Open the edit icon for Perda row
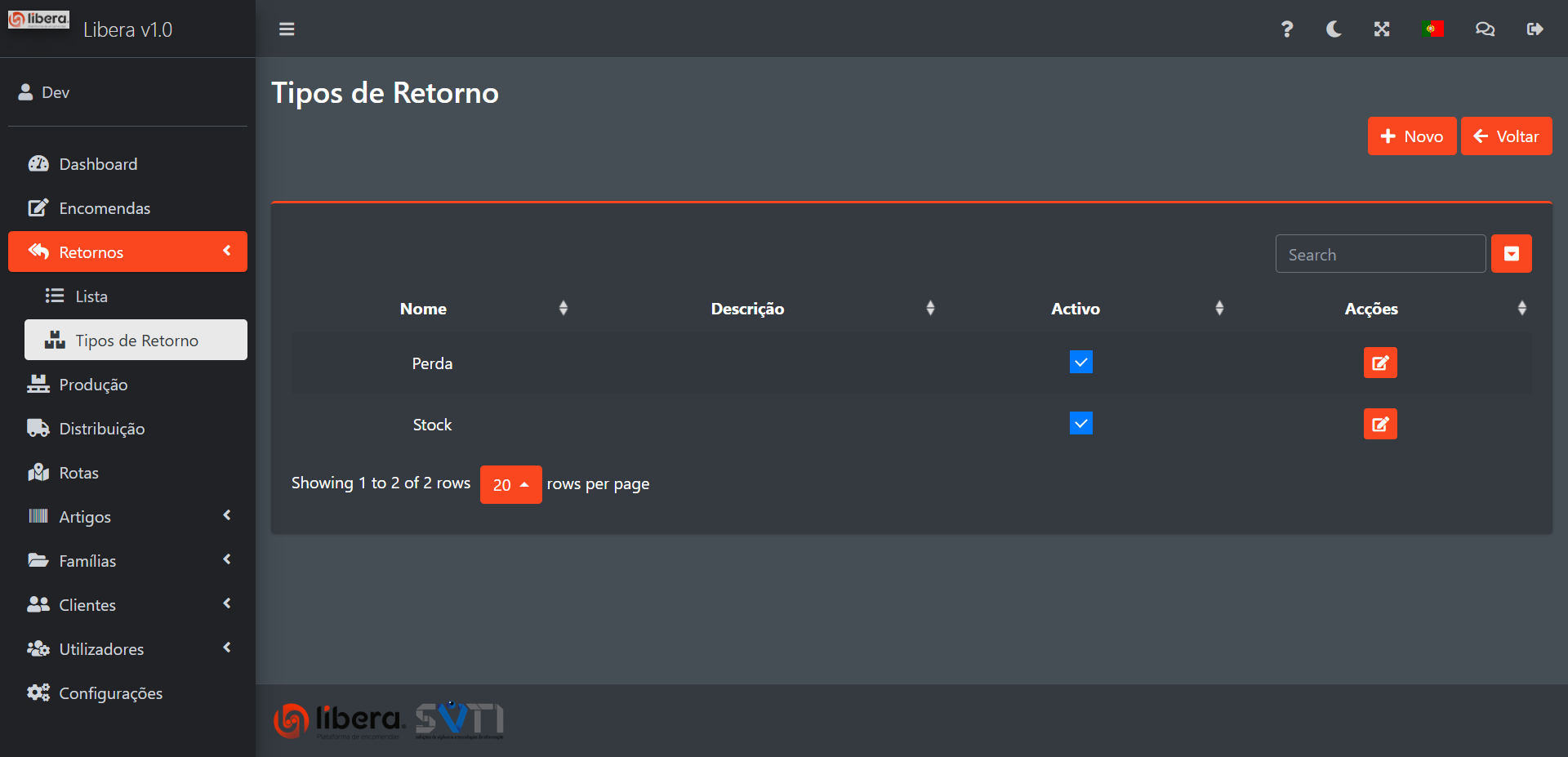The width and height of the screenshot is (1568, 757). pos(1380,363)
